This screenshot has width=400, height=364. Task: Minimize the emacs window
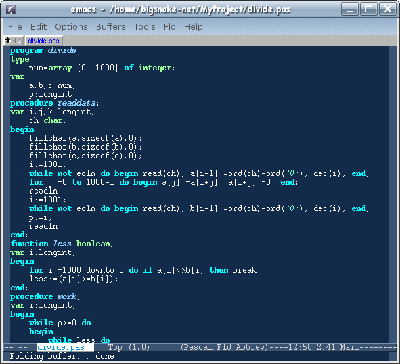[x=349, y=9]
